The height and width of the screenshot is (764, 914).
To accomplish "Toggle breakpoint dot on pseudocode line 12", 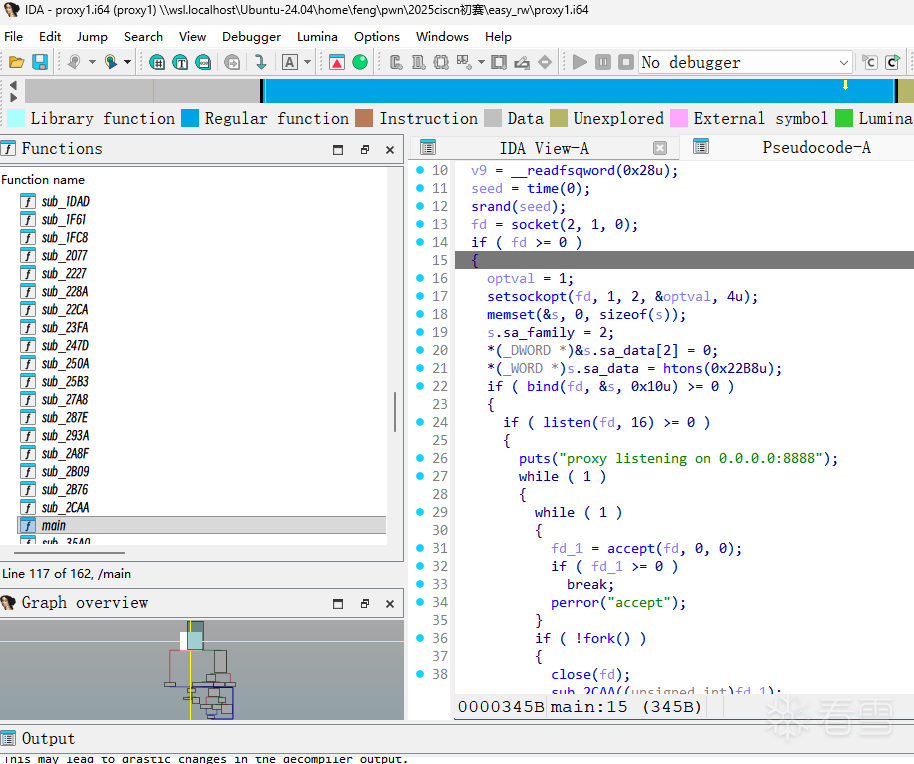I will pyautogui.click(x=421, y=206).
